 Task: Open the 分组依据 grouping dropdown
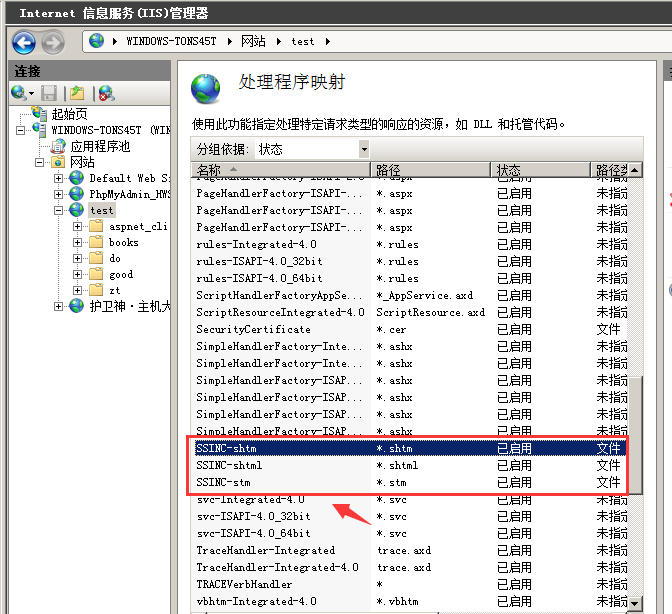[363, 149]
